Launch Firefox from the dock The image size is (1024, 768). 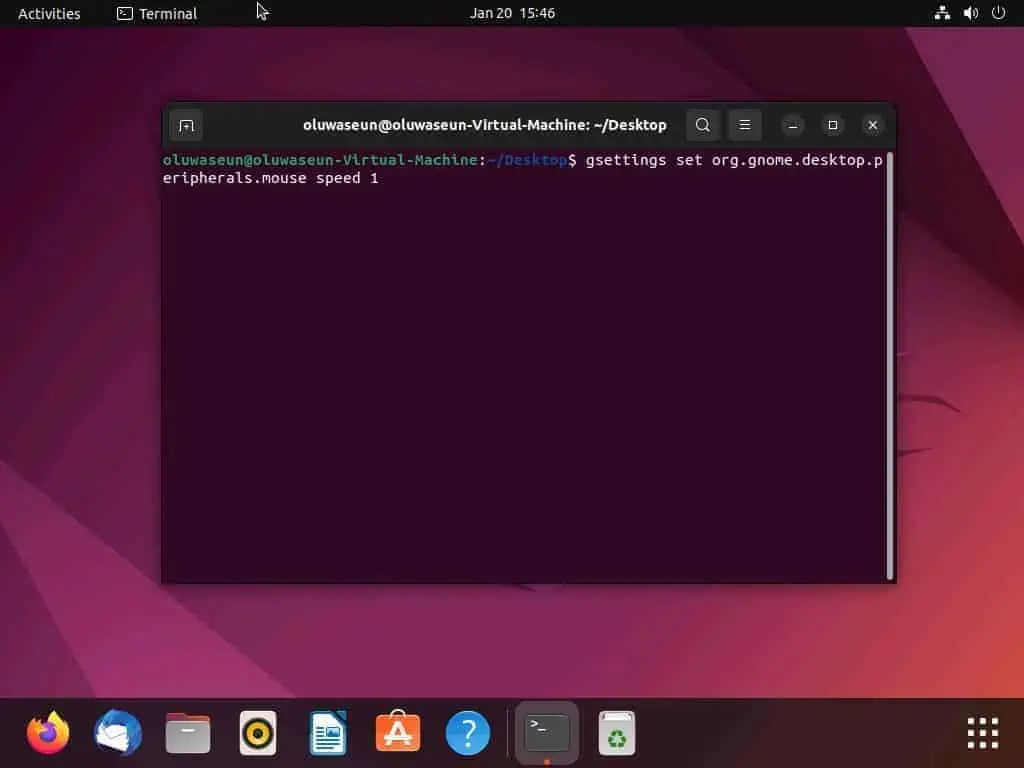pyautogui.click(x=47, y=732)
